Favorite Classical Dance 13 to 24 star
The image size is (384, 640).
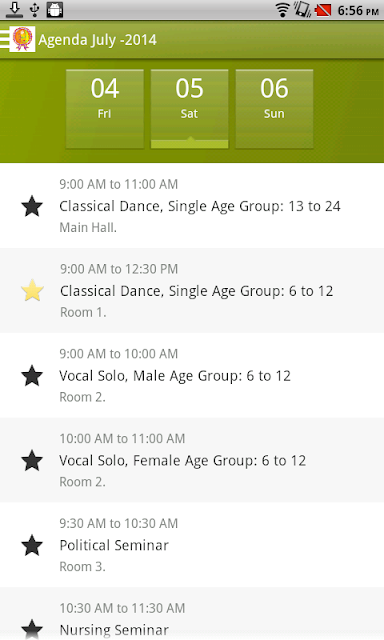[32, 206]
